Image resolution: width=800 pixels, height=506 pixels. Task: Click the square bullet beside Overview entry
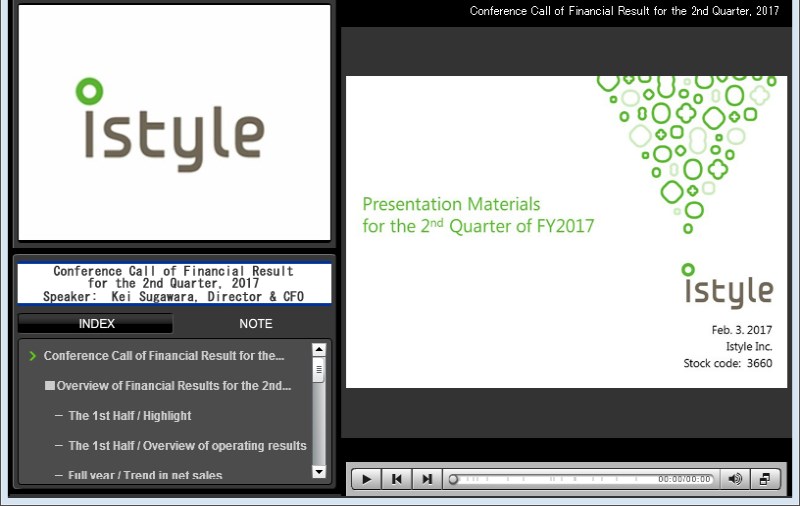point(49,385)
